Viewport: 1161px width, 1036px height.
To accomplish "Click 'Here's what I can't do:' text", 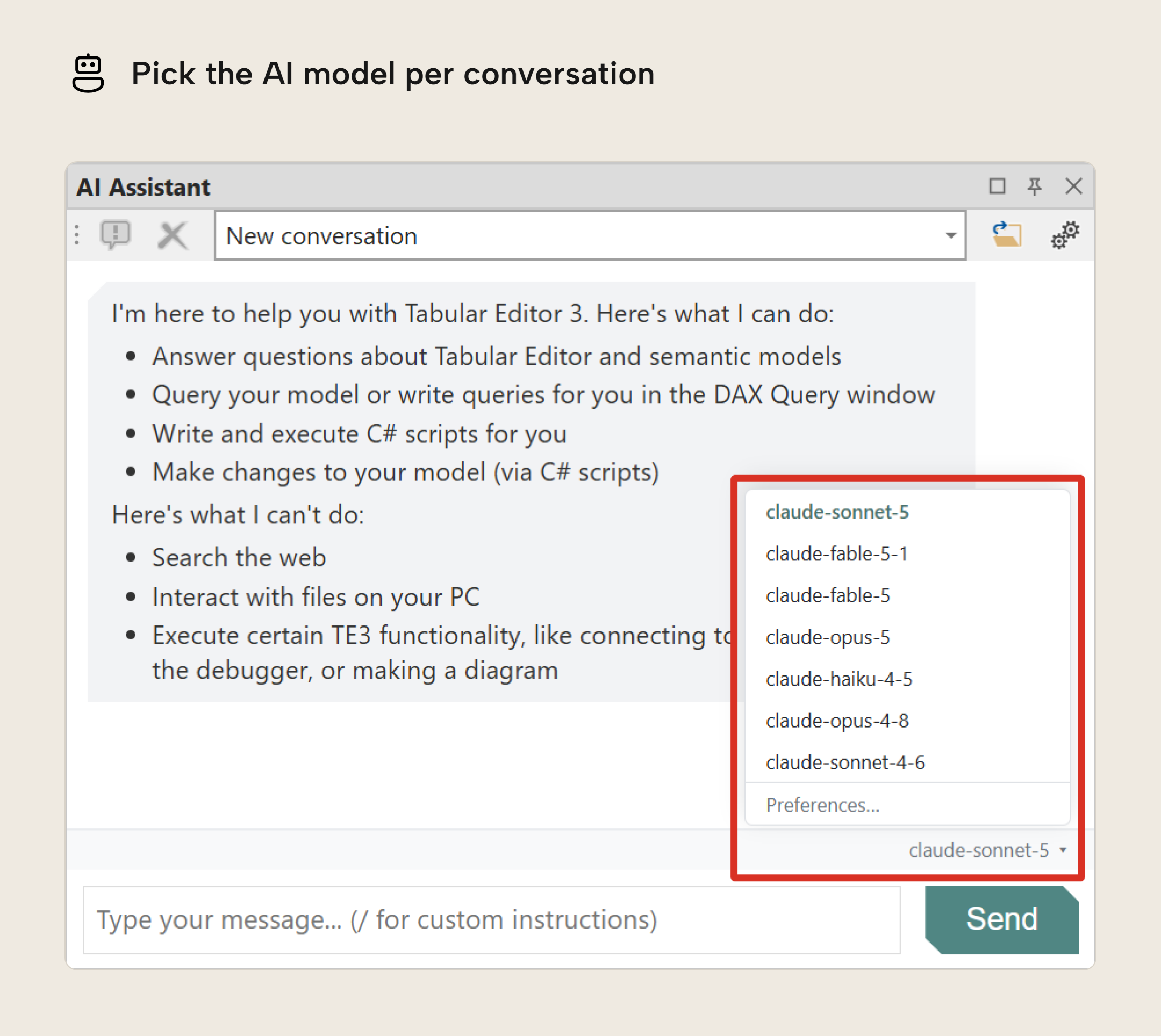I will (238, 515).
